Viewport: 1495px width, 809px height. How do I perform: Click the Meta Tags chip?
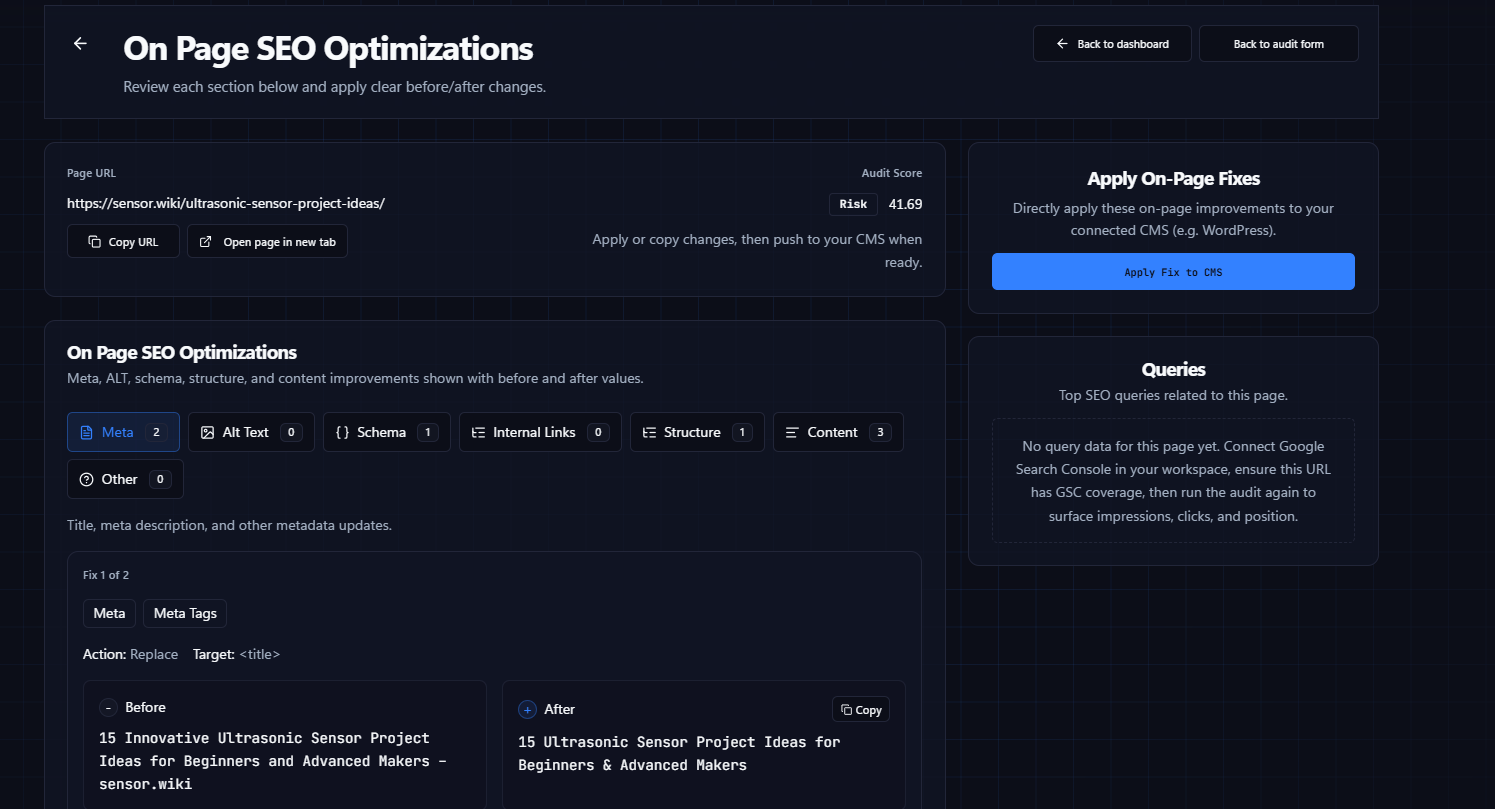[185, 613]
